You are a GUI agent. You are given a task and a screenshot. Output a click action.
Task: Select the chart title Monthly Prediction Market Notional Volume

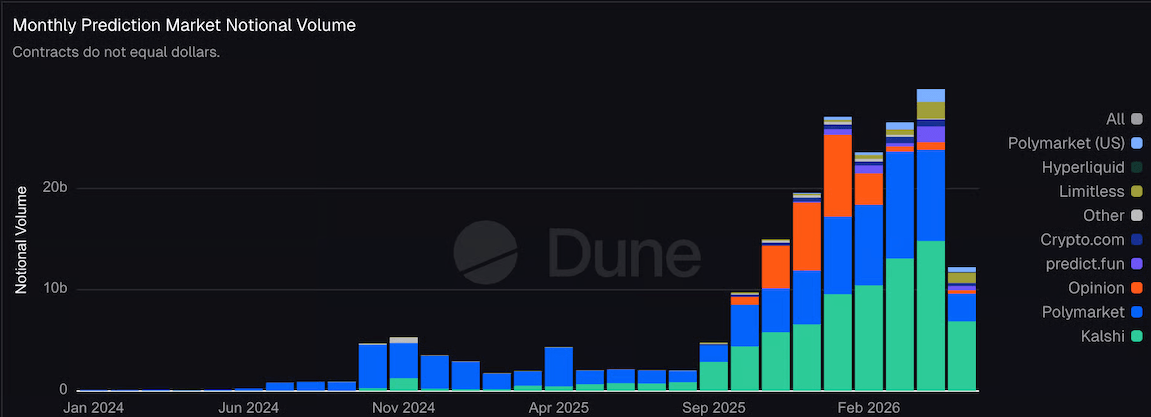184,25
